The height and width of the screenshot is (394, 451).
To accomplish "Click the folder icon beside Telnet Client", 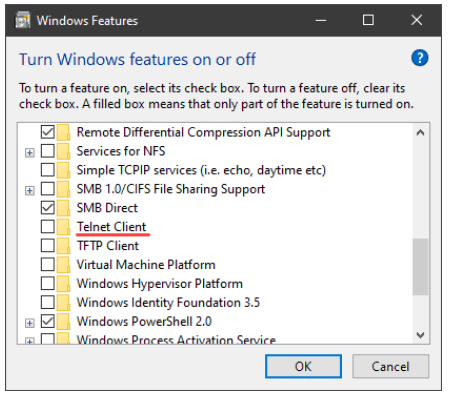I will tap(63, 227).
